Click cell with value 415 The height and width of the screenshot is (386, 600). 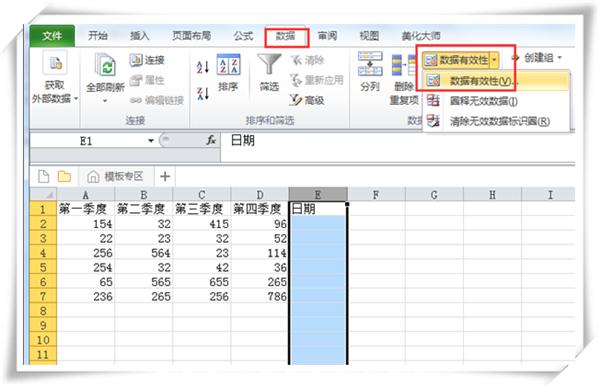(202, 224)
